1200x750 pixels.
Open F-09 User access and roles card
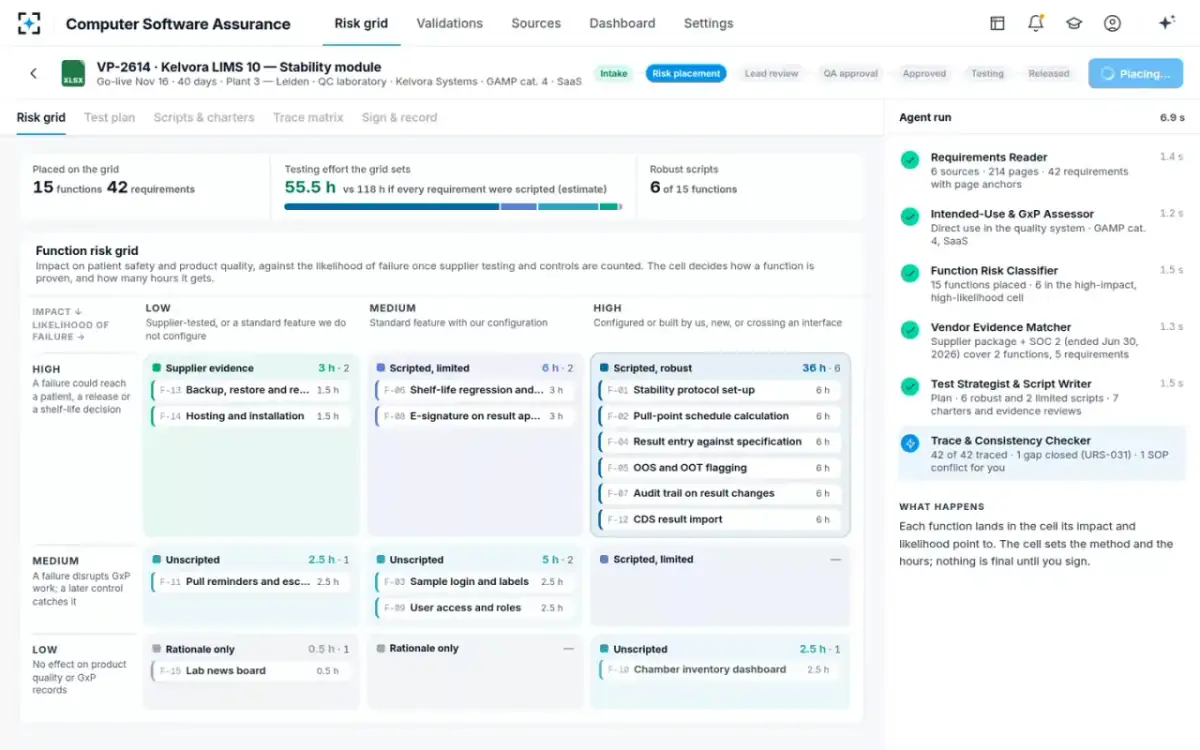pos(475,607)
